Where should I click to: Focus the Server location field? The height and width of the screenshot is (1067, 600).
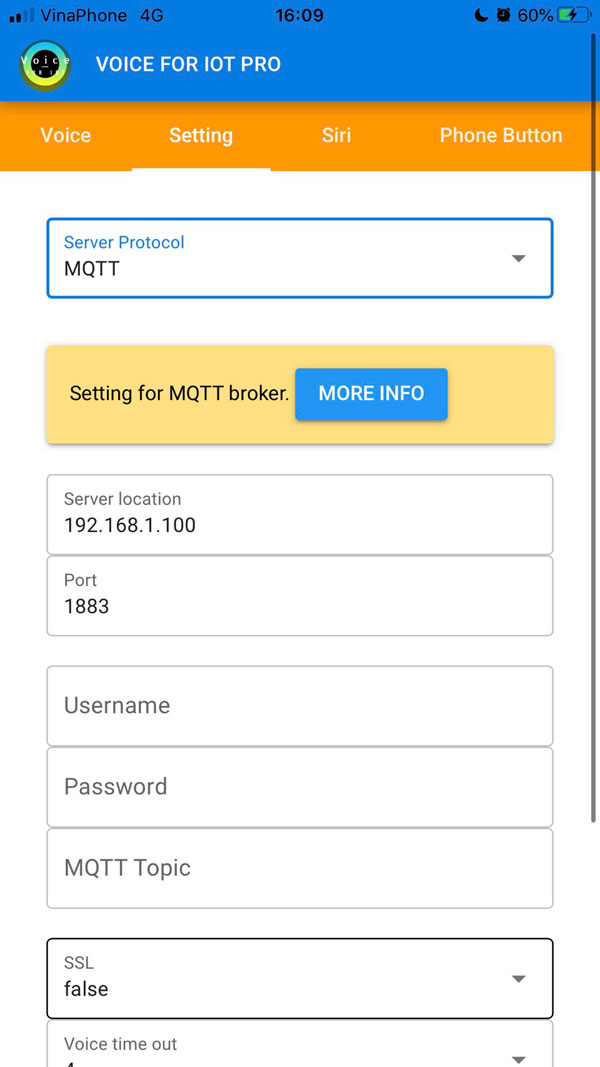(x=300, y=515)
